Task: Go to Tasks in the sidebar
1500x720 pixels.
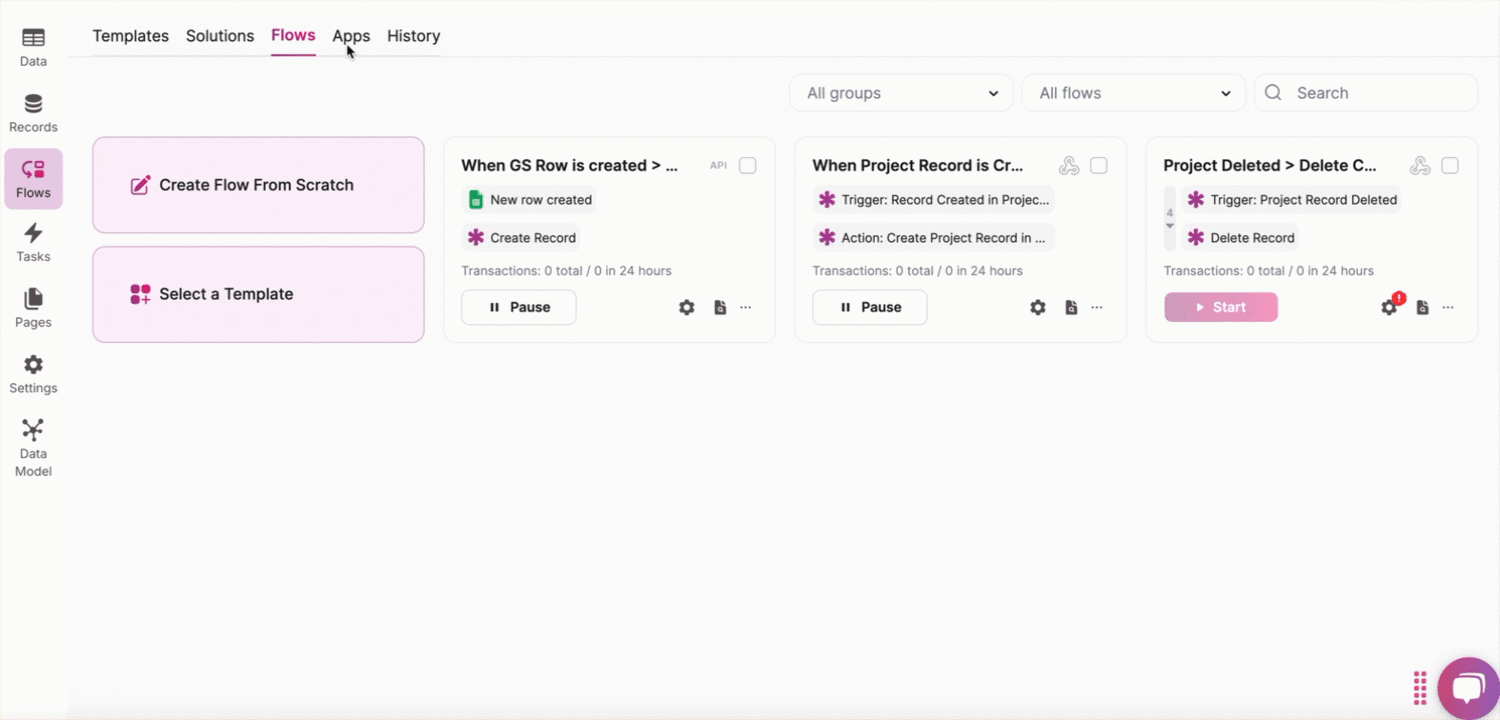Action: (33, 243)
